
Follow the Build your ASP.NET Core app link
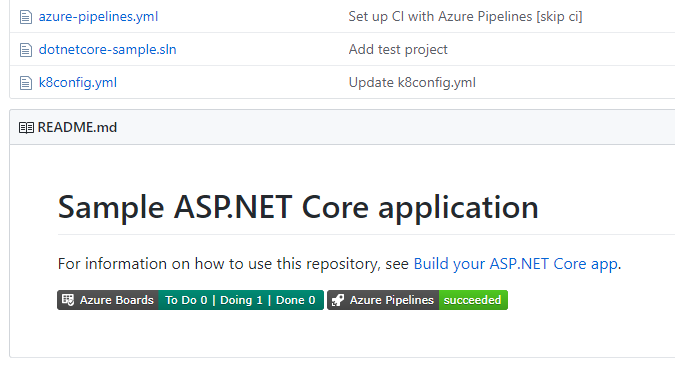[516, 263]
